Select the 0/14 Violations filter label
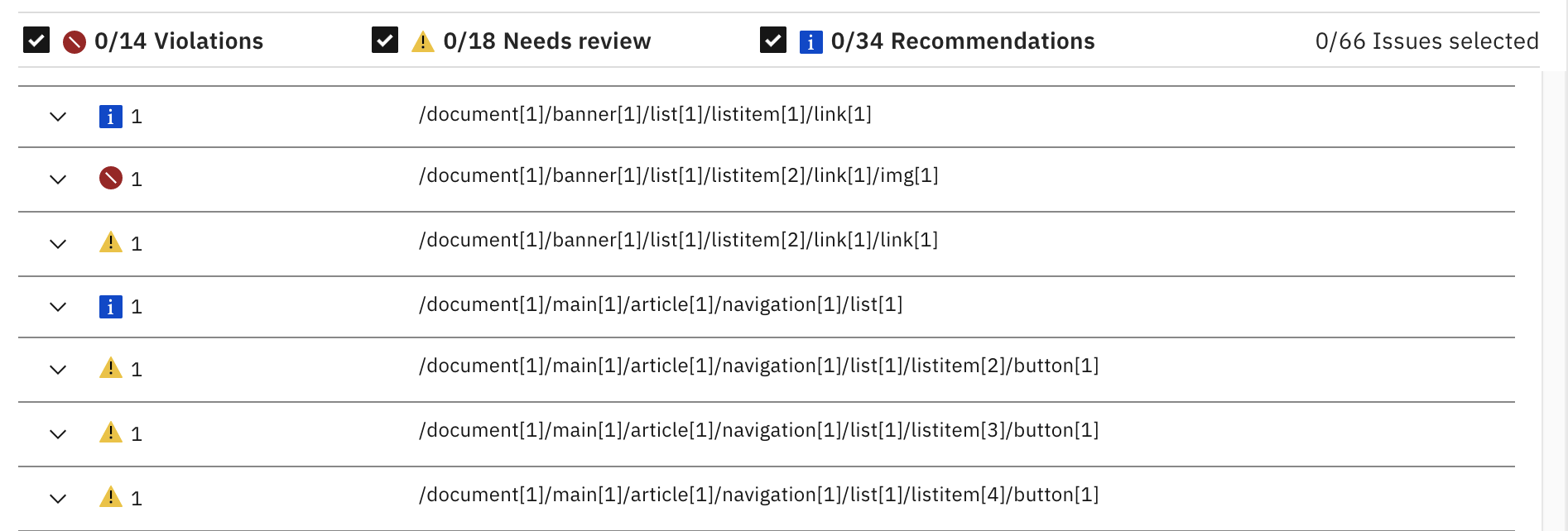This screenshot has width=1568, height=531. [179, 41]
